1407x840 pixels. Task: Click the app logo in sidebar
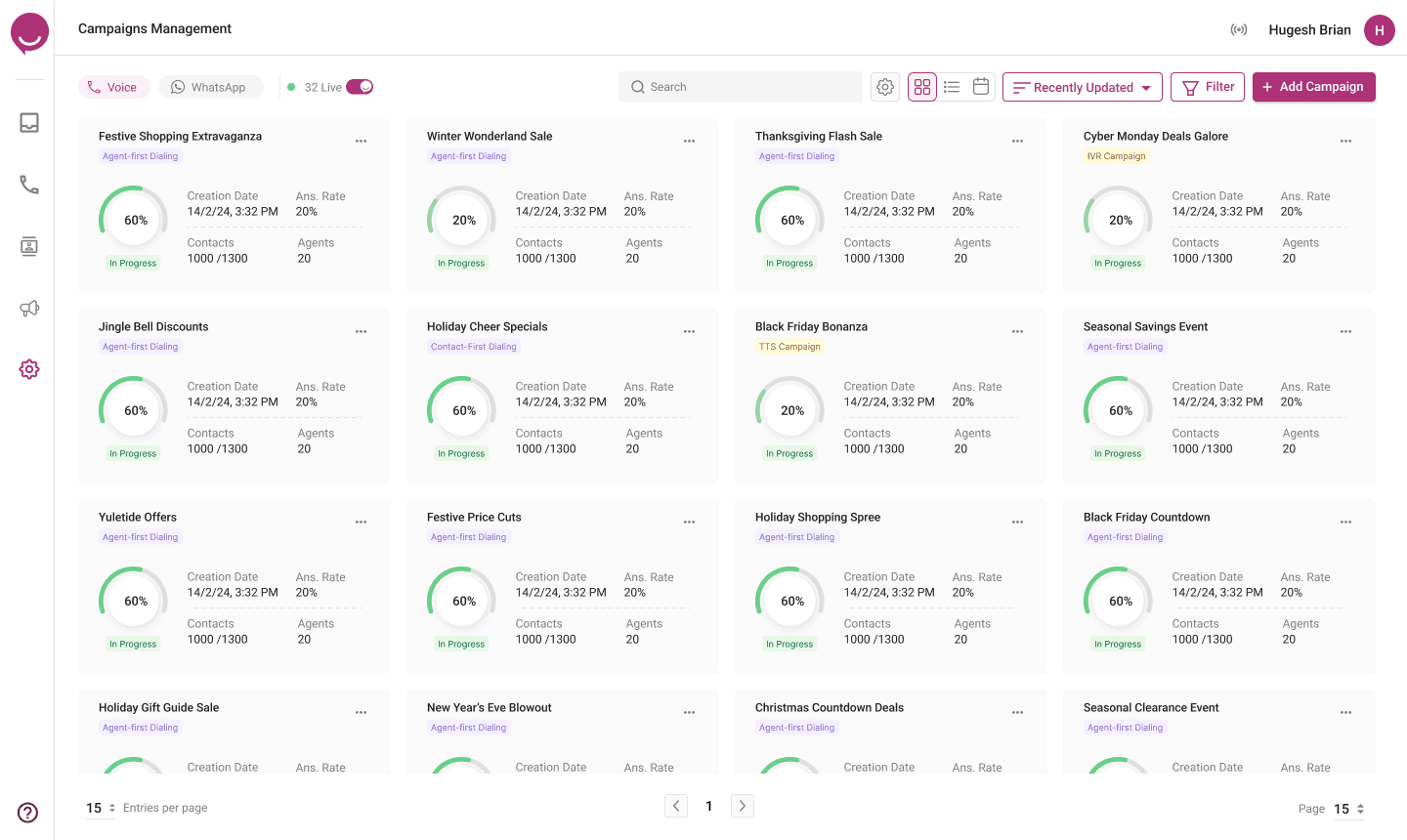pos(29,33)
